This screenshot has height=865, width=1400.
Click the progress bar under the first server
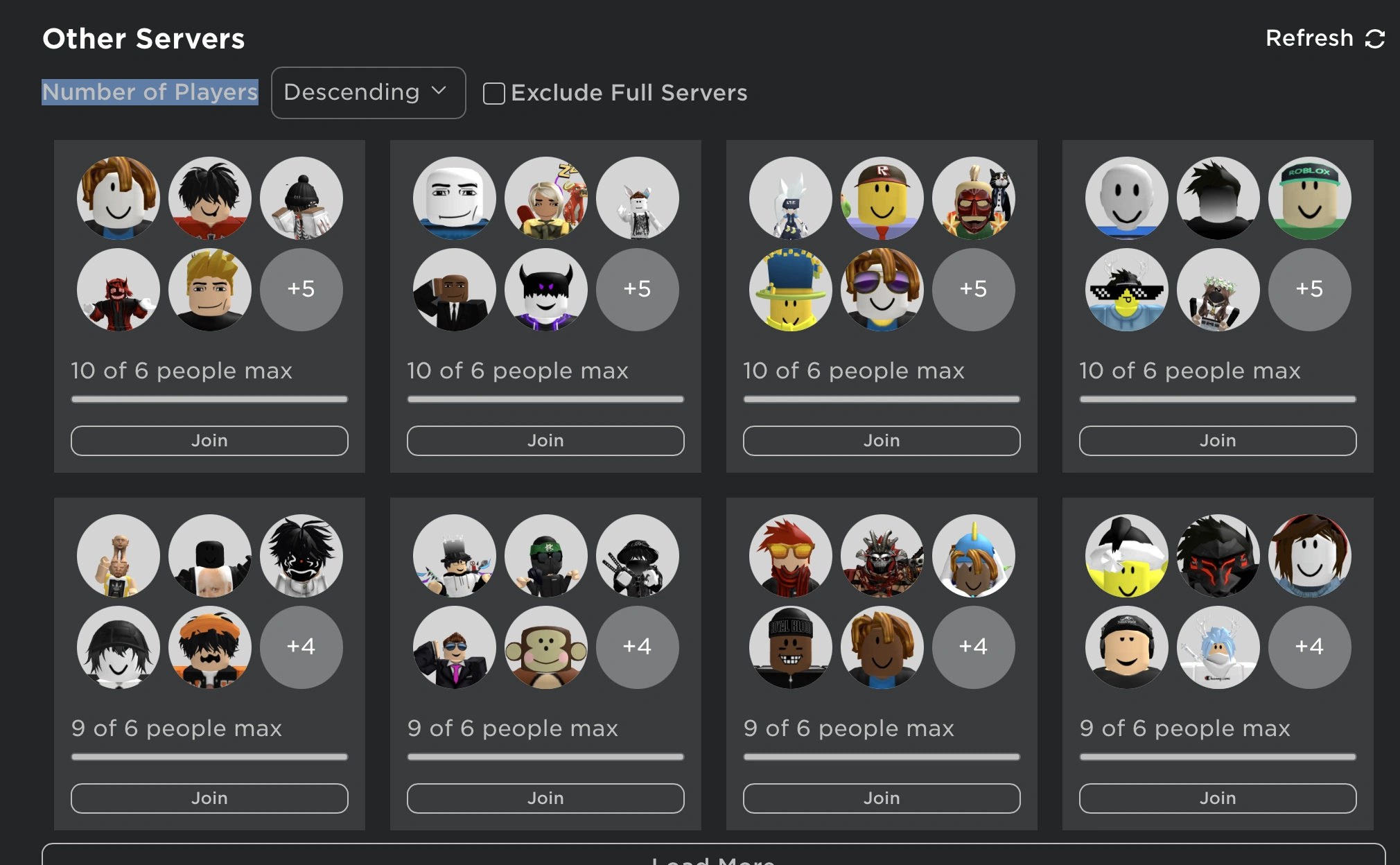tap(209, 399)
